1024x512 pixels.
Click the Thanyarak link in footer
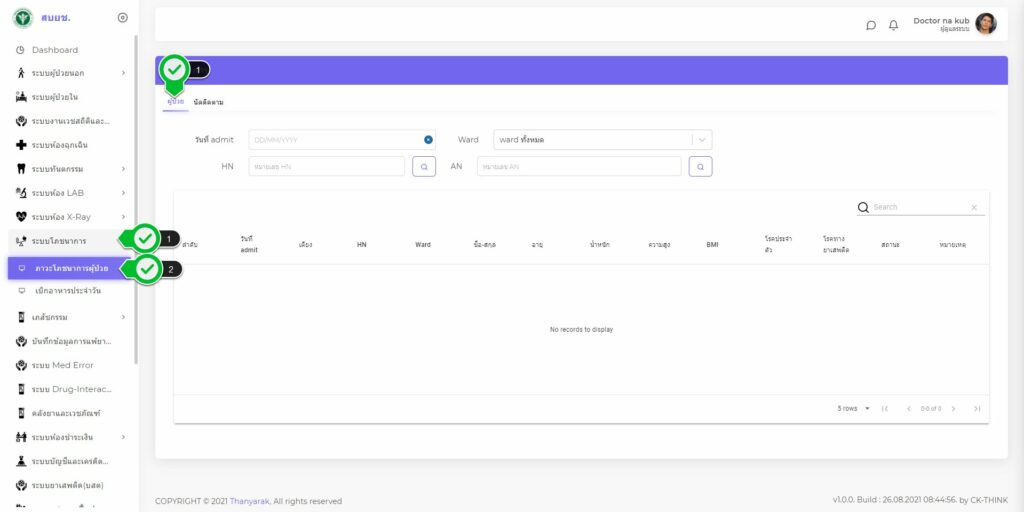pos(250,501)
